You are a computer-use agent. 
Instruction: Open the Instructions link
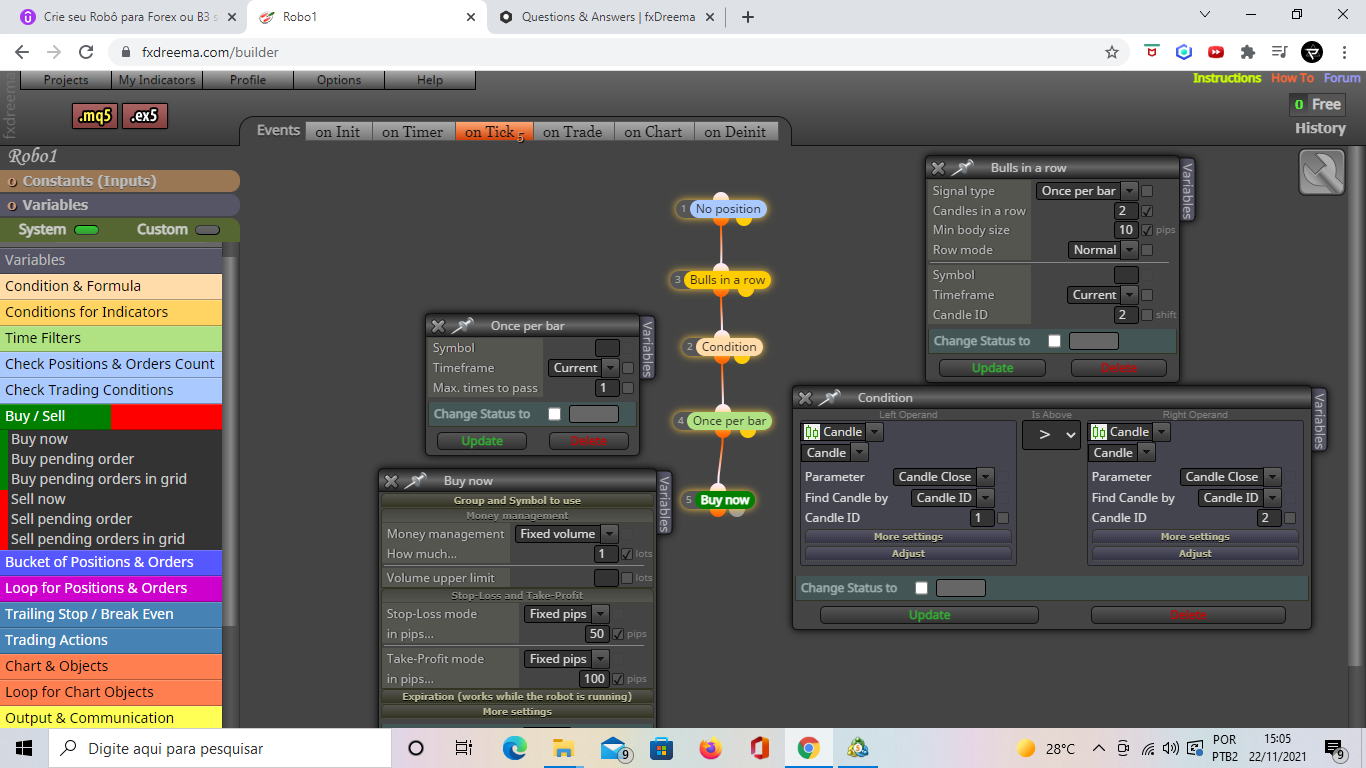point(1227,78)
